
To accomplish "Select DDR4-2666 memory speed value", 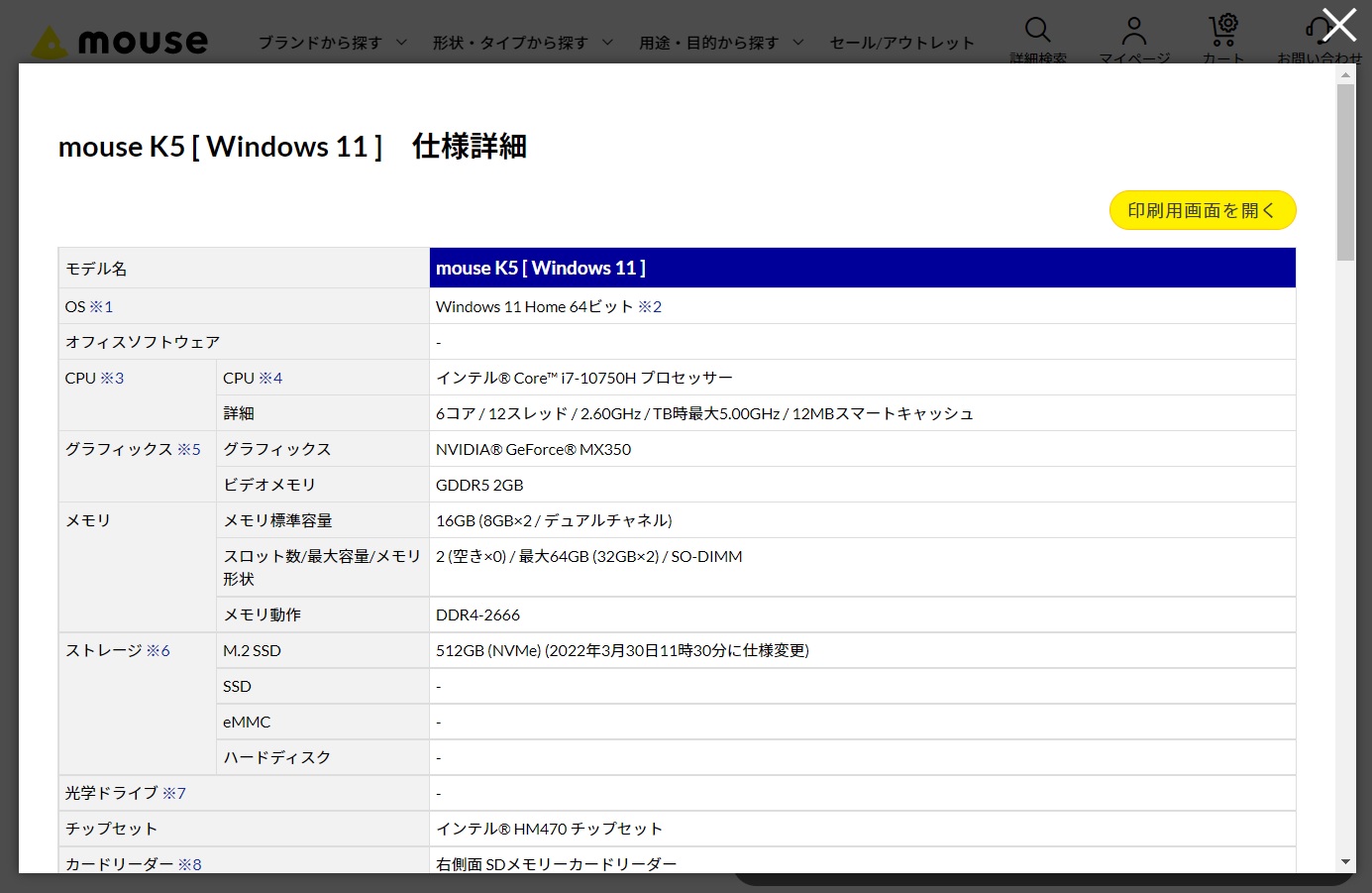I will (x=477, y=614).
